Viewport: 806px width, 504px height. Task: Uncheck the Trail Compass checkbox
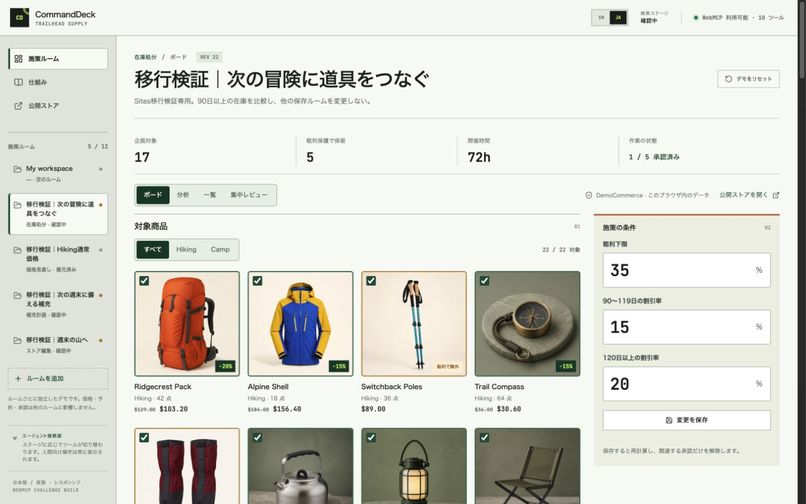point(484,281)
